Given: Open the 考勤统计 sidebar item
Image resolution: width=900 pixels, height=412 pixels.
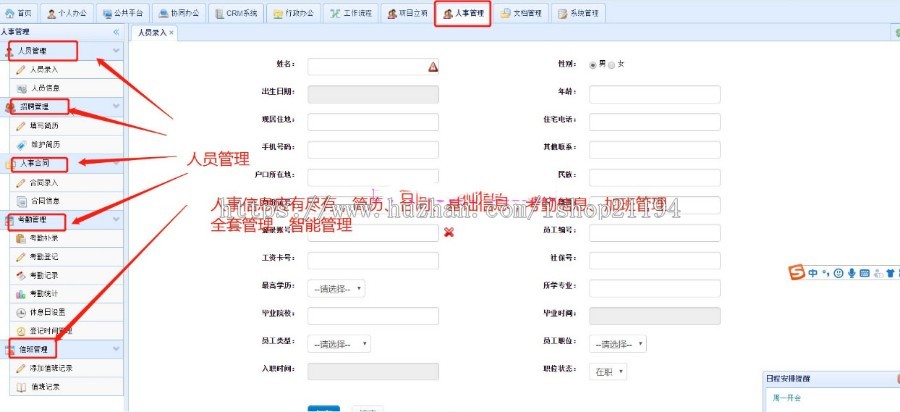Looking at the screenshot, I should tap(66, 294).
